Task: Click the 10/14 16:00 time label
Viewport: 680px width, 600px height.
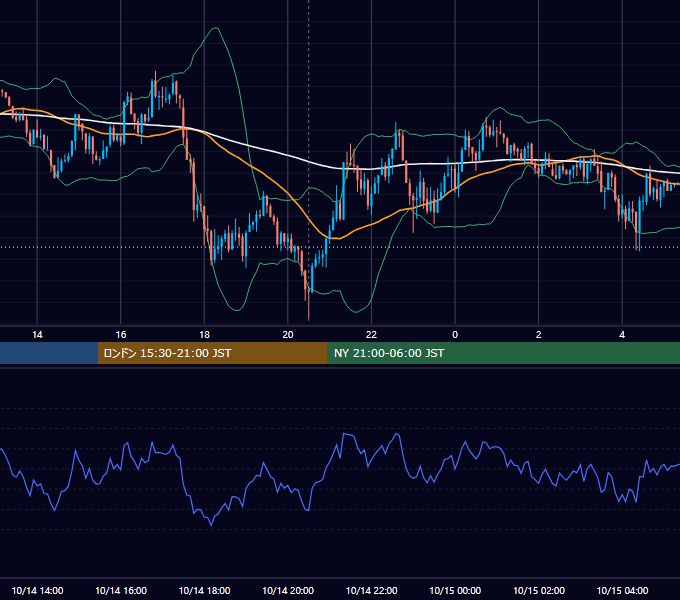Action: point(121,590)
